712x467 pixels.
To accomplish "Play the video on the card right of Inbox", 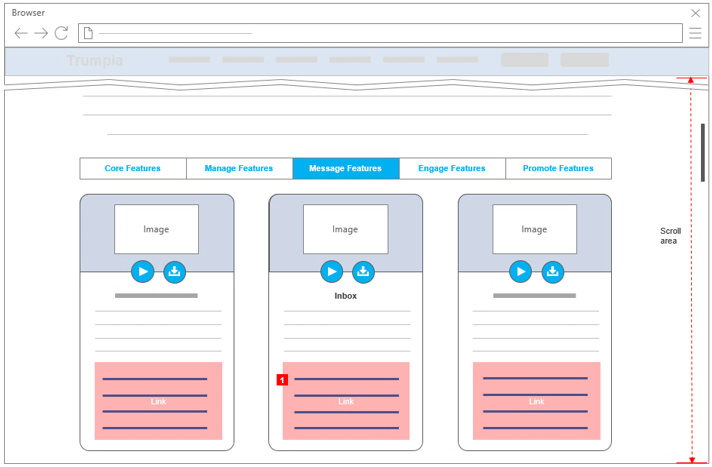I will click(x=520, y=272).
